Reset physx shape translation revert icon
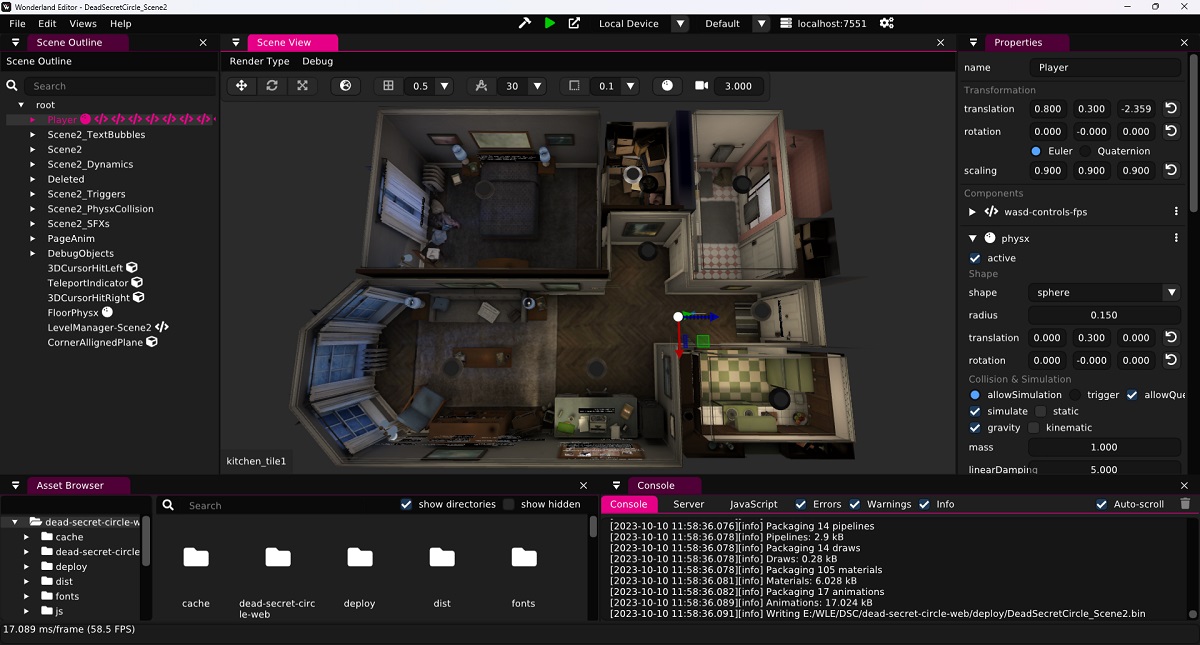 pyautogui.click(x=1171, y=337)
